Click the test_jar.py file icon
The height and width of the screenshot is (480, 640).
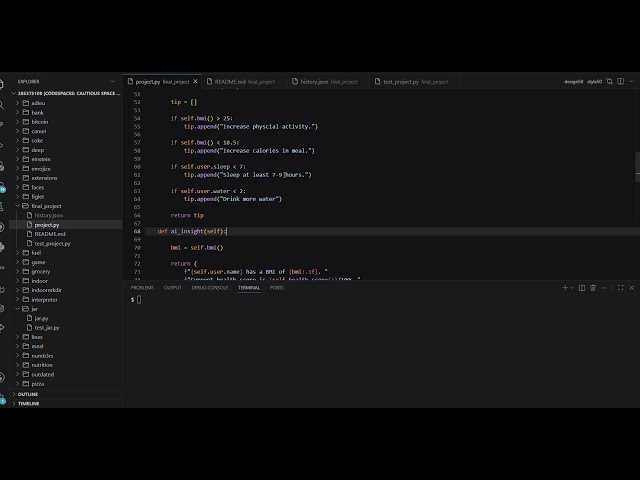pyautogui.click(x=29, y=327)
